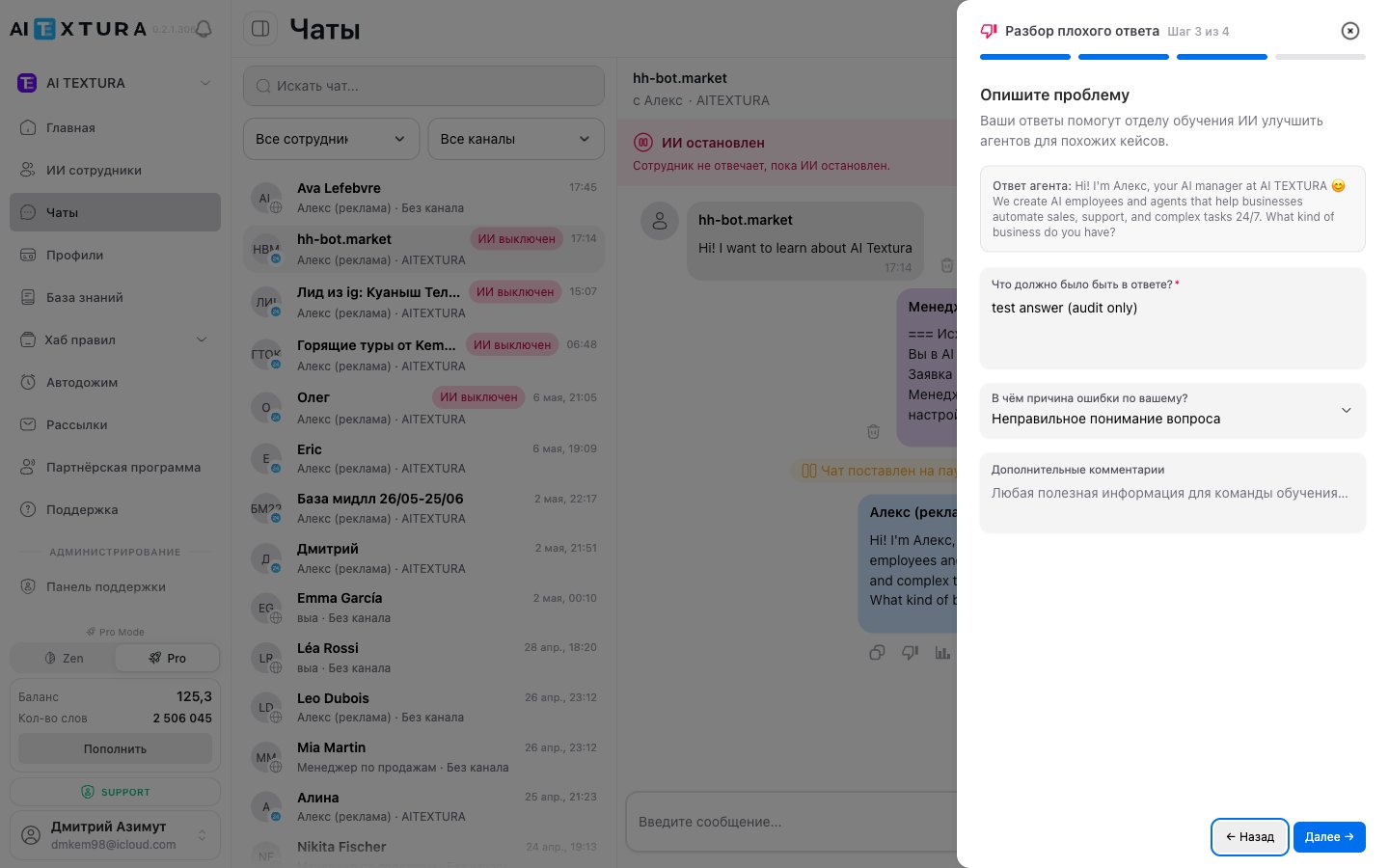The height and width of the screenshot is (868, 1389).
Task: Click the Léa Rossi chat avatar
Action: [265, 658]
